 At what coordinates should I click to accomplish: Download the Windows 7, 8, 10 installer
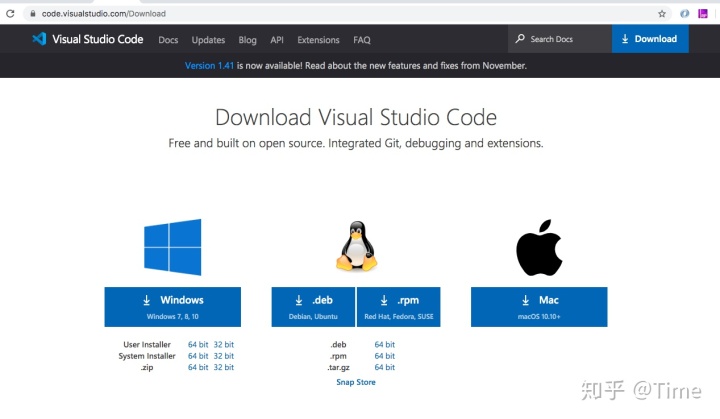pyautogui.click(x=173, y=307)
